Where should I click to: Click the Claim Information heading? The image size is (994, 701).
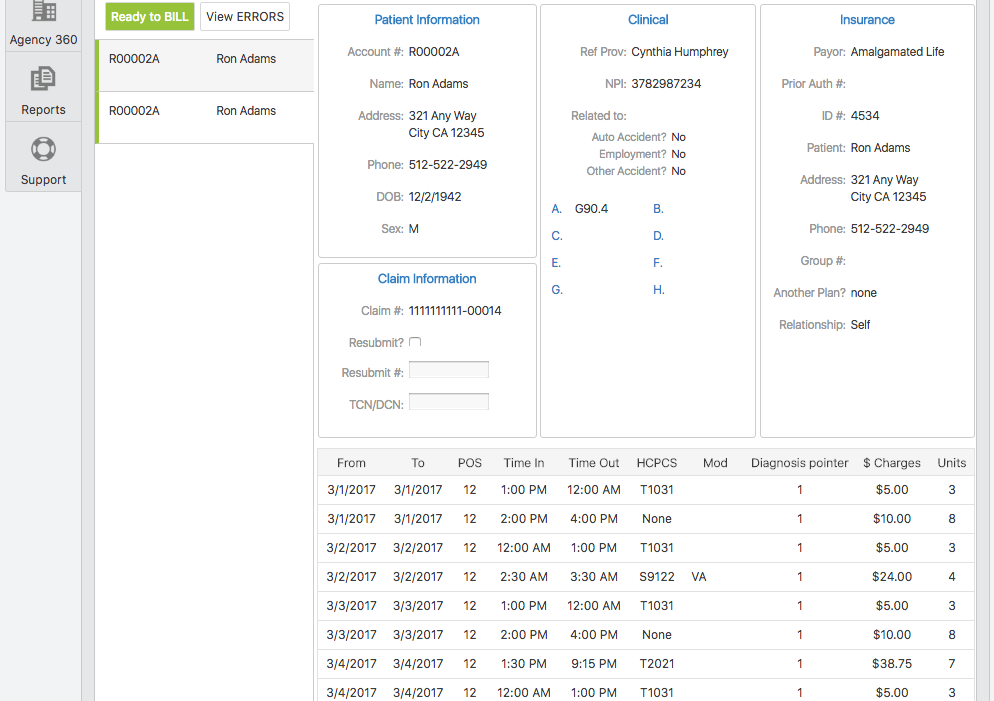click(x=427, y=279)
